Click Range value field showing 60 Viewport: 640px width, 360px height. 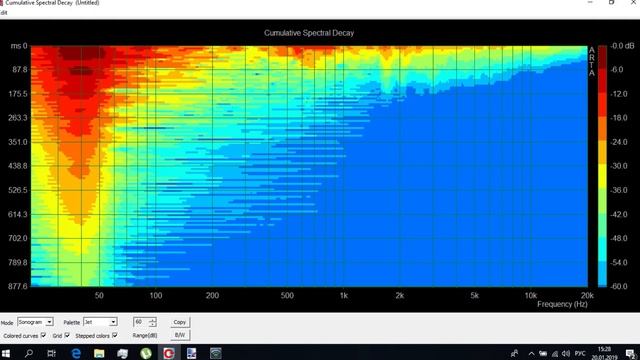141,322
